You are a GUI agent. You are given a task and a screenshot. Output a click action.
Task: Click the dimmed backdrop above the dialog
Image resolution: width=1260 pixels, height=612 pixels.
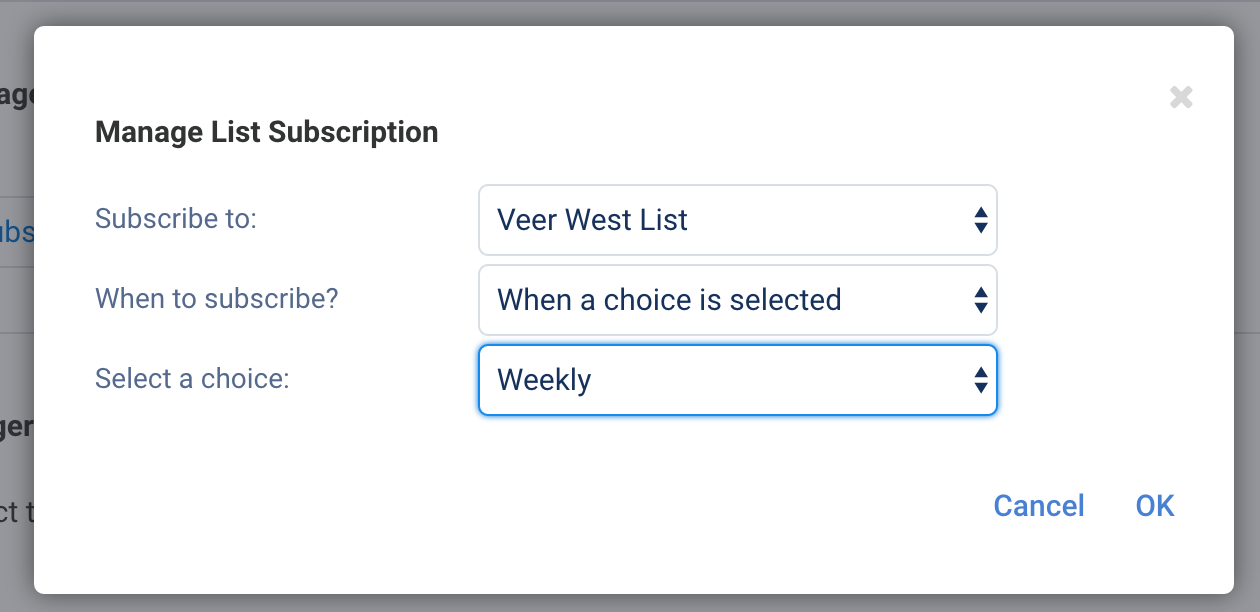click(630, 12)
